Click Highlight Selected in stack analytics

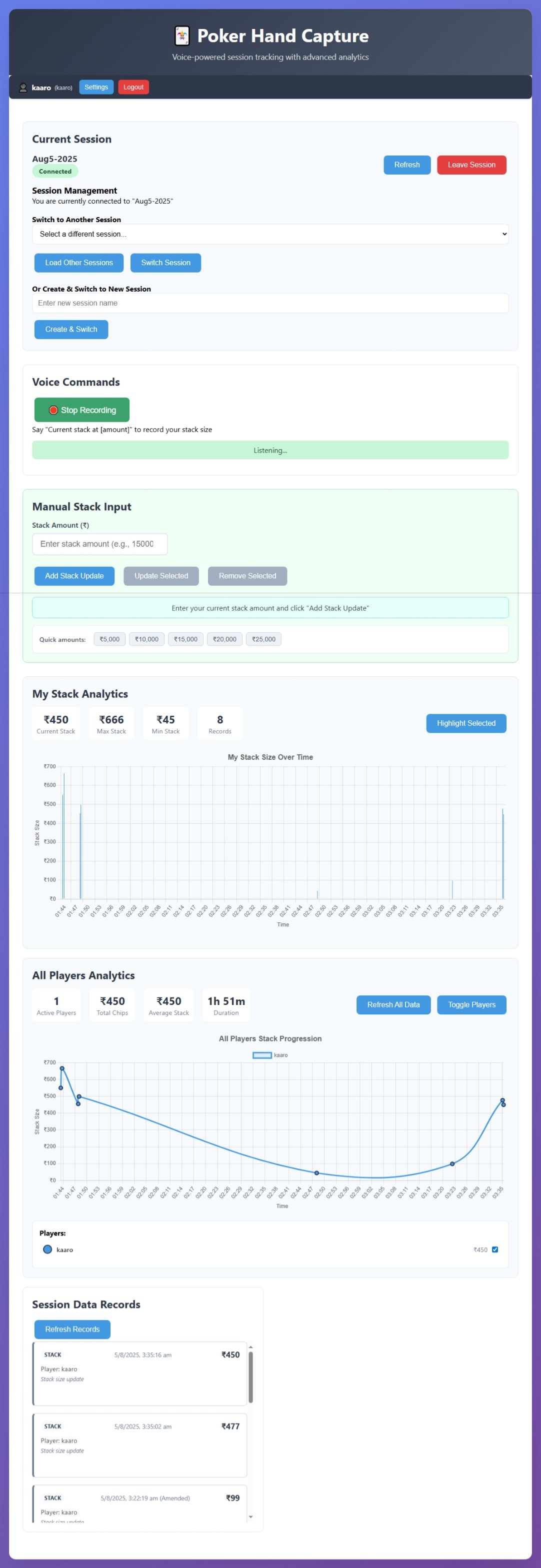[x=465, y=723]
